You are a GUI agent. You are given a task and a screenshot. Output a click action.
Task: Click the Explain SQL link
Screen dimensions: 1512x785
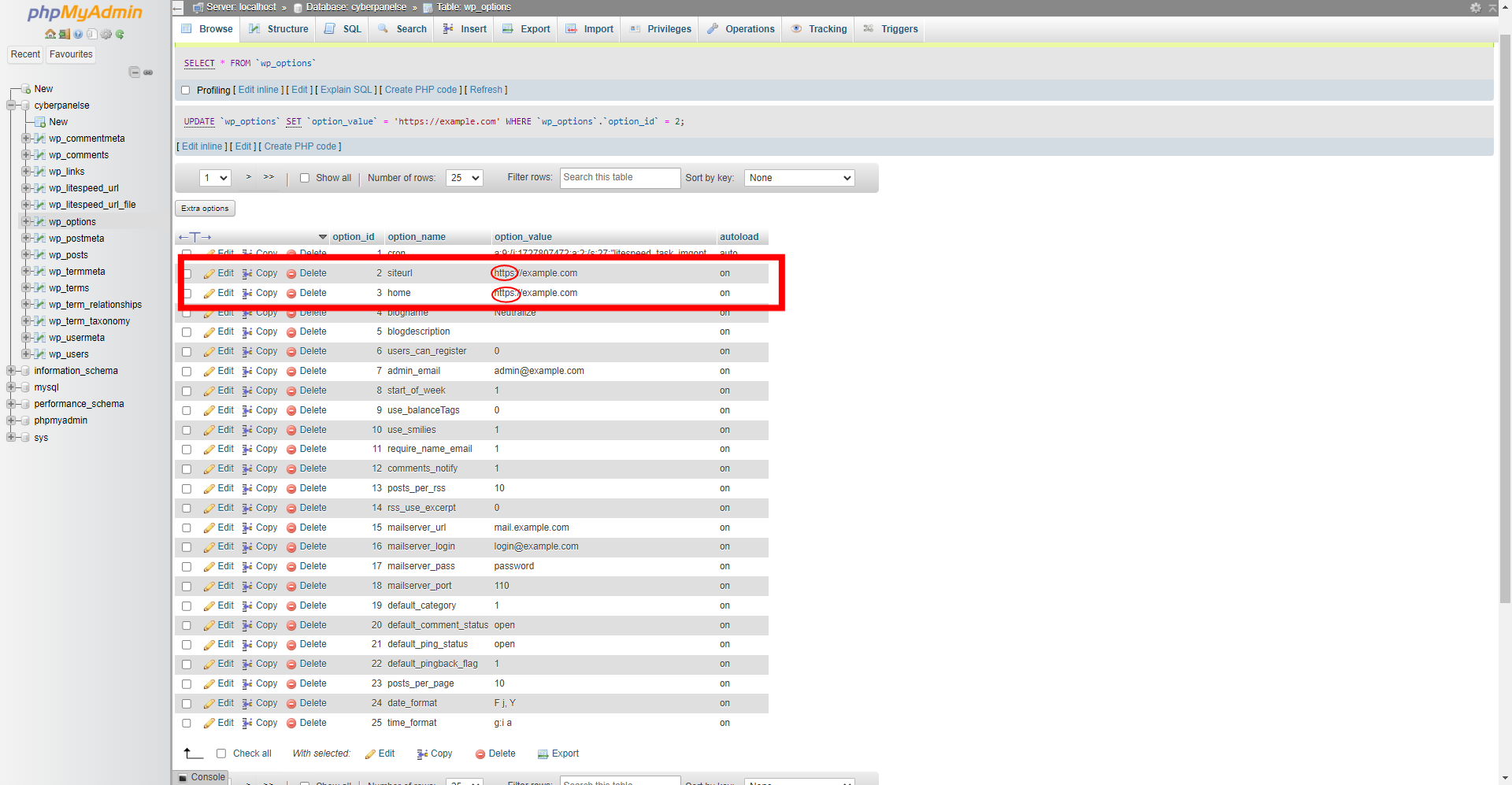click(346, 90)
